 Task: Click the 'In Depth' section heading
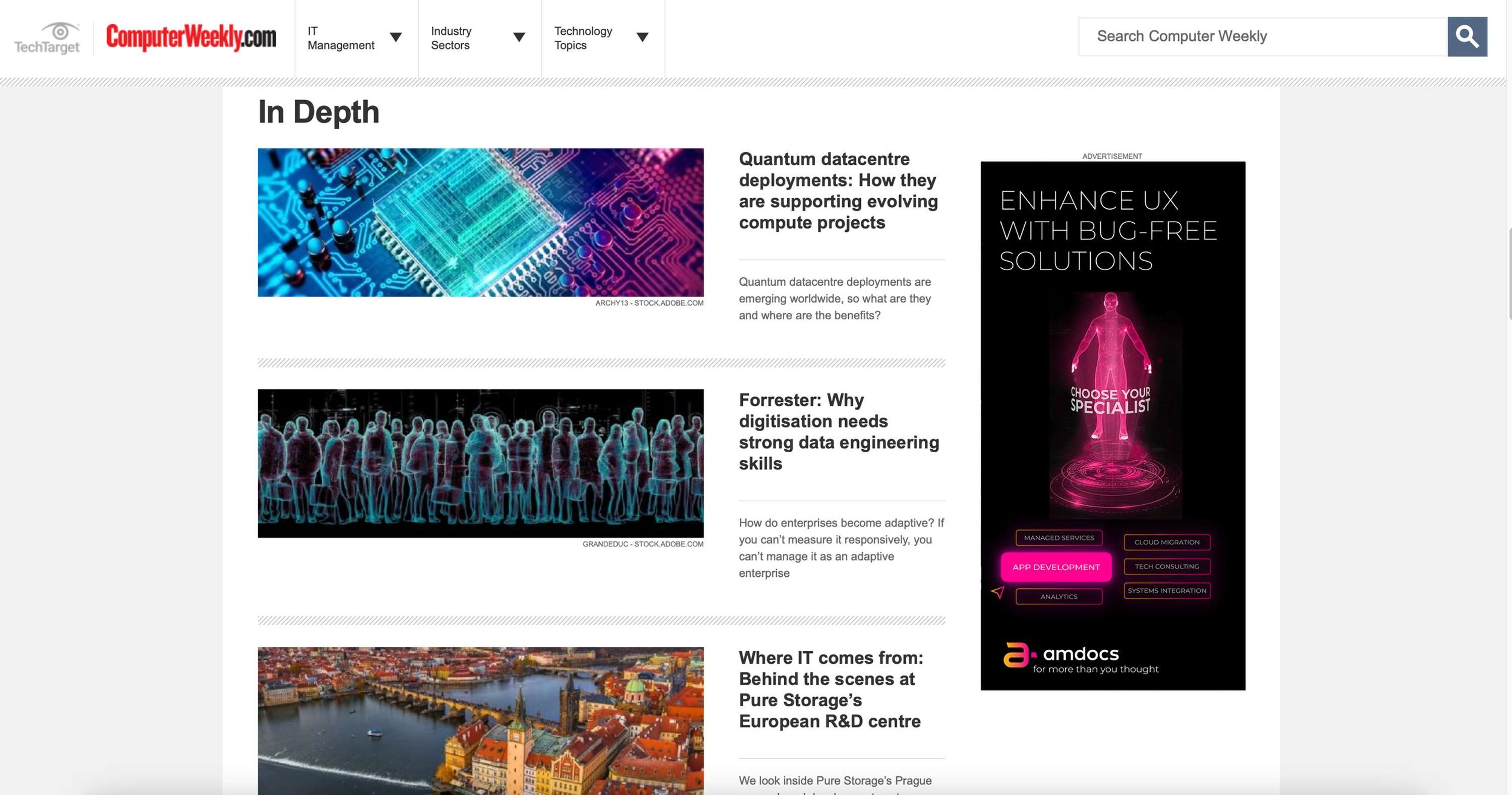point(319,111)
